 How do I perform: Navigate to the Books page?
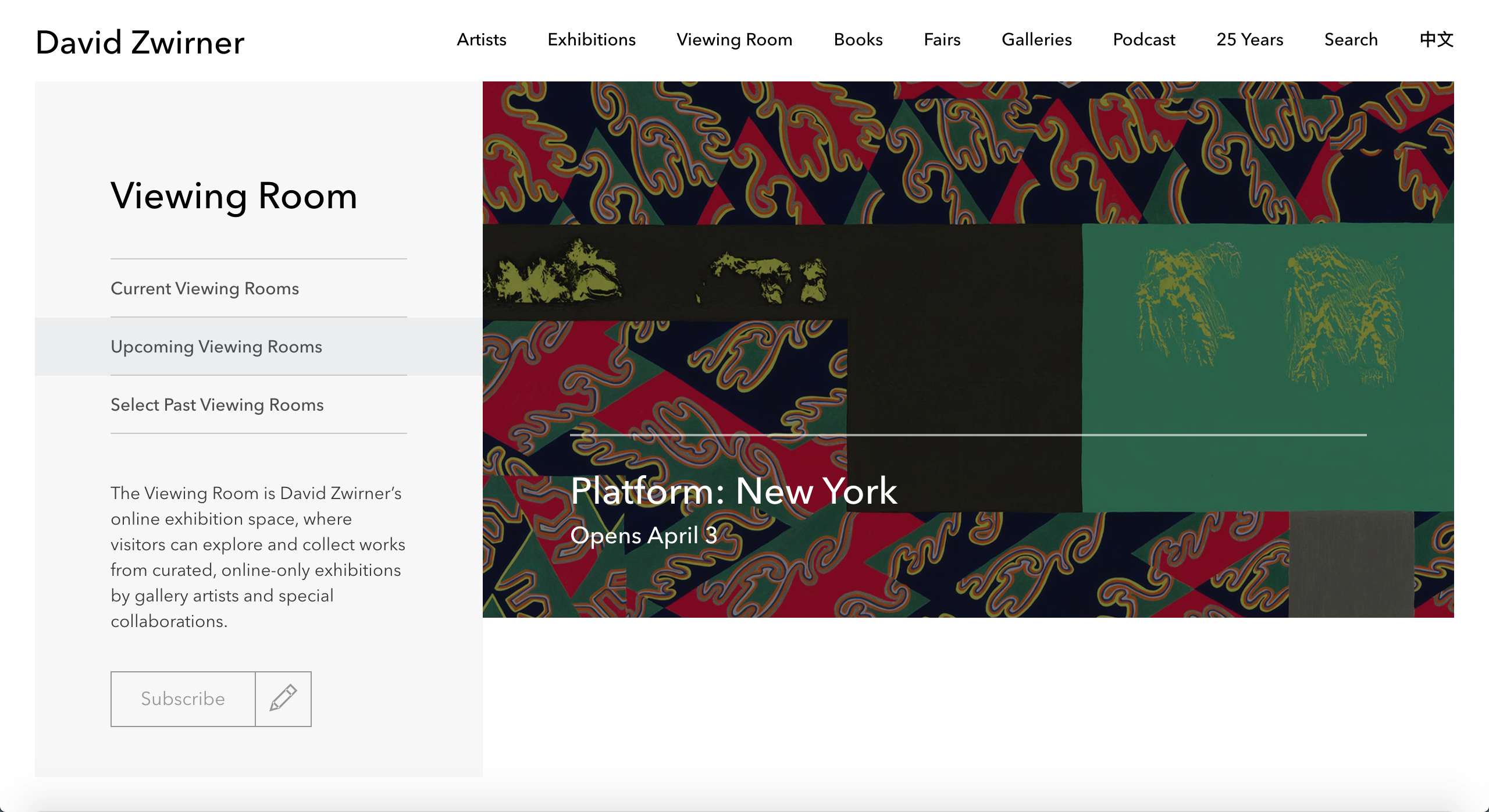(x=858, y=40)
